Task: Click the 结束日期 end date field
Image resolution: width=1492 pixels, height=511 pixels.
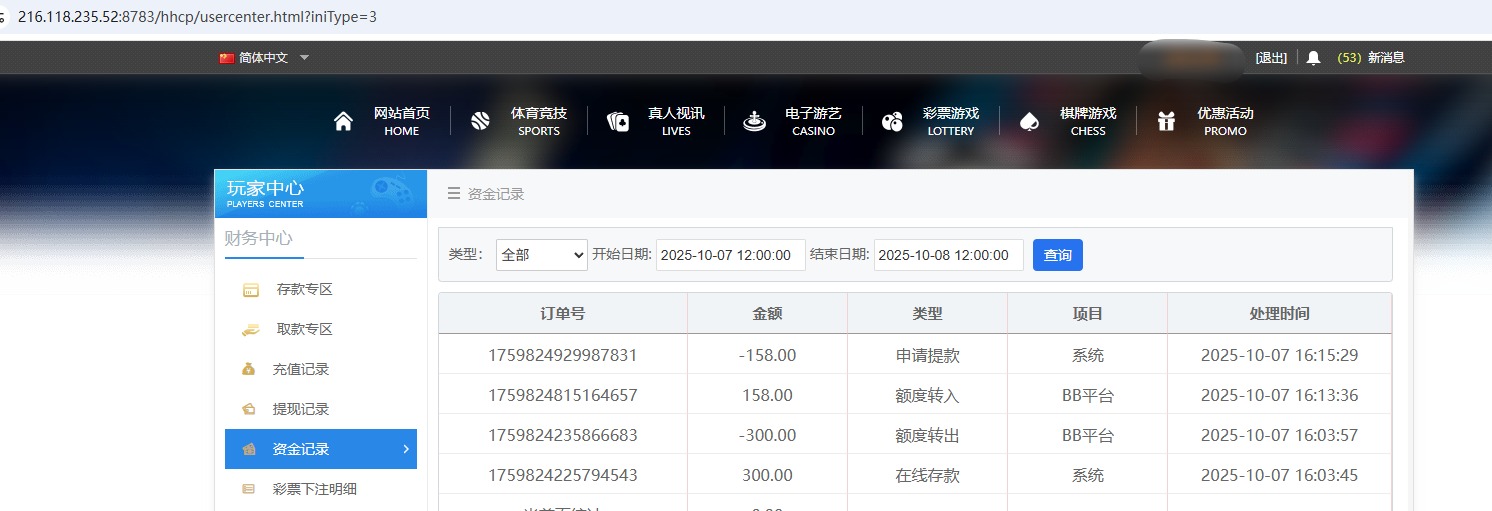Action: tap(948, 255)
